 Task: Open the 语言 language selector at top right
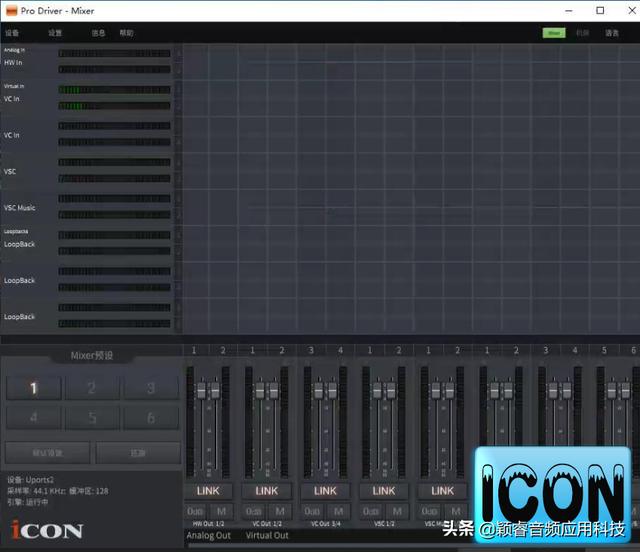click(x=612, y=33)
